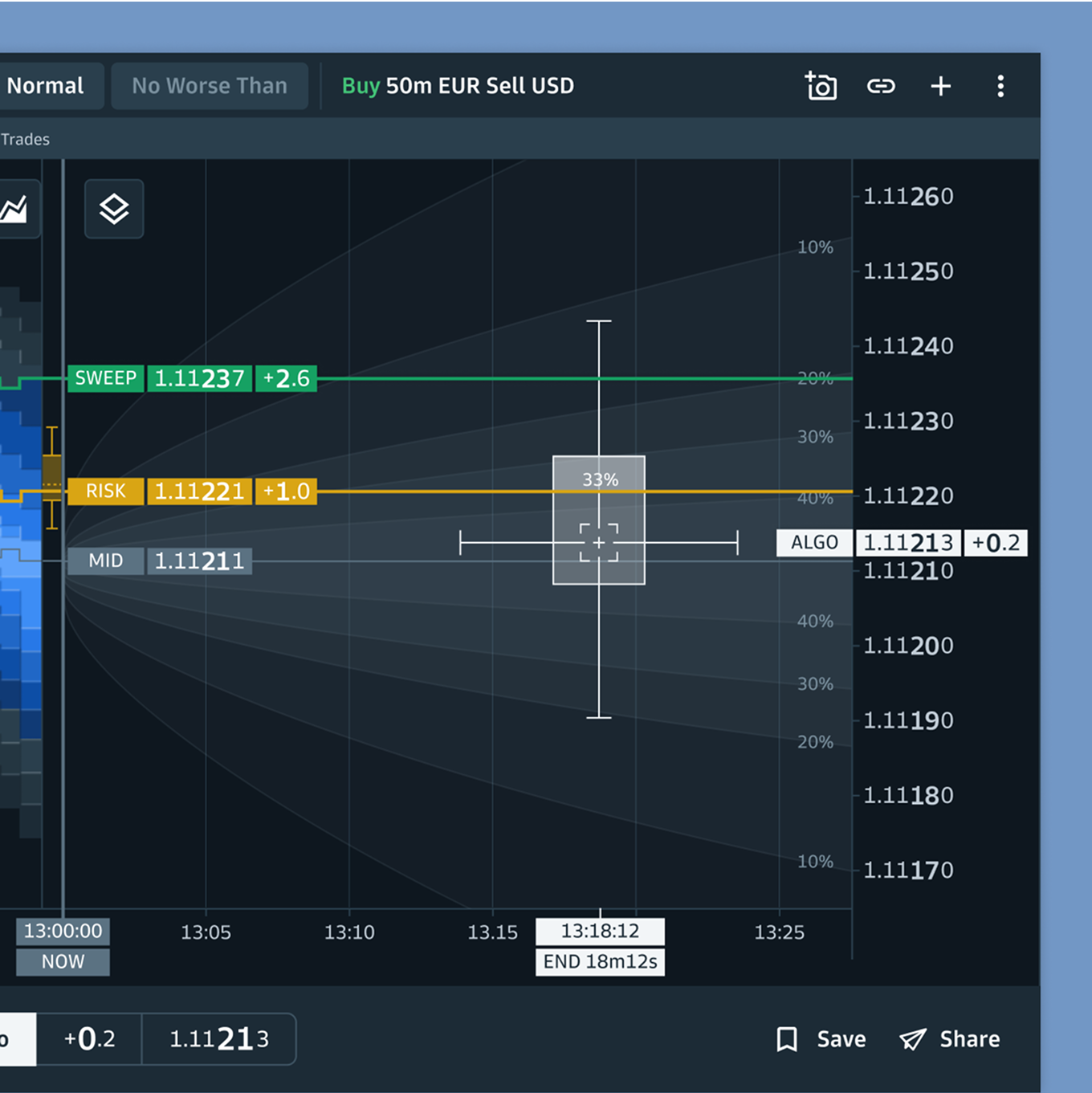Click the 1.11213 price field at bottom
Screen dimensions: 1092x1093
[218, 1039]
